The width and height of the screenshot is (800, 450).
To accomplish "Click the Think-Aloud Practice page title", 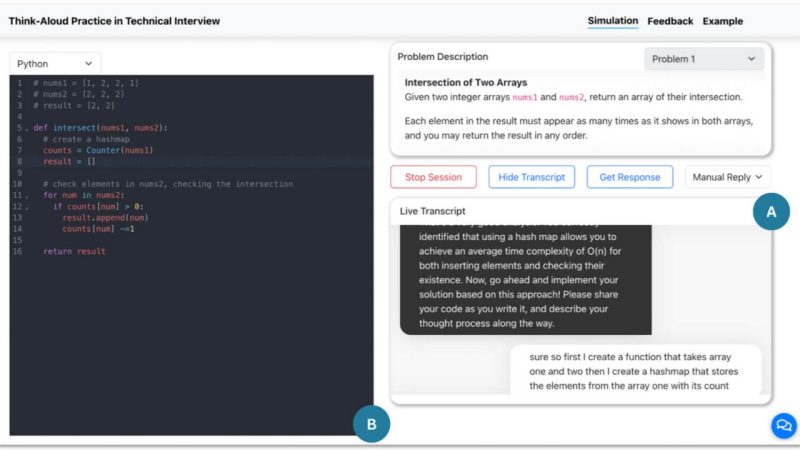I will (114, 21).
